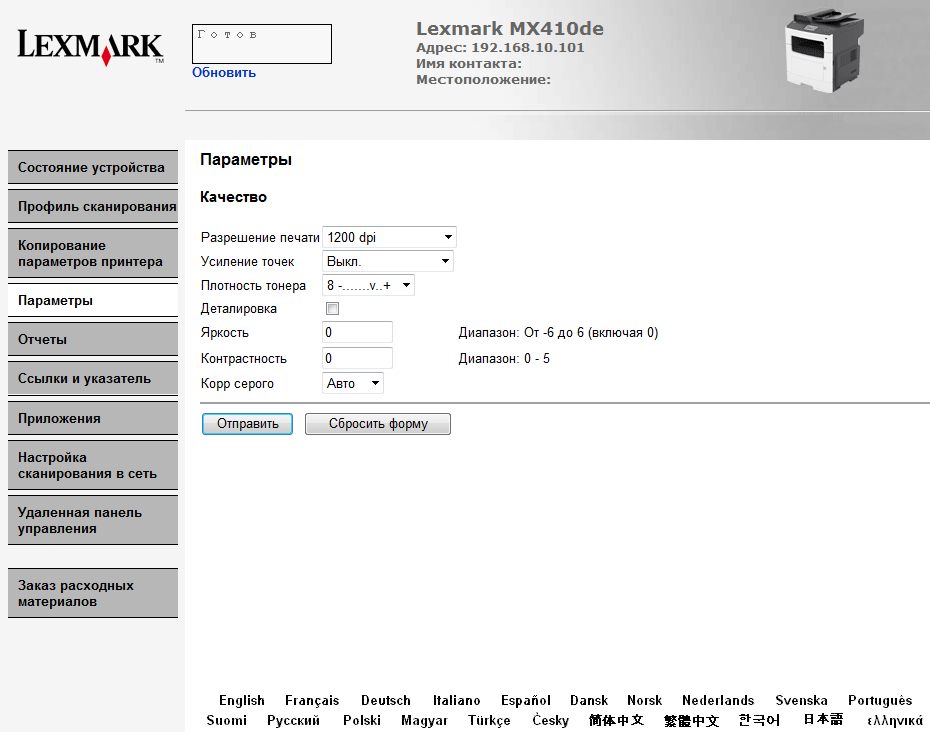Open Профиль сканирования menu item
930x732 pixels.
(x=93, y=206)
